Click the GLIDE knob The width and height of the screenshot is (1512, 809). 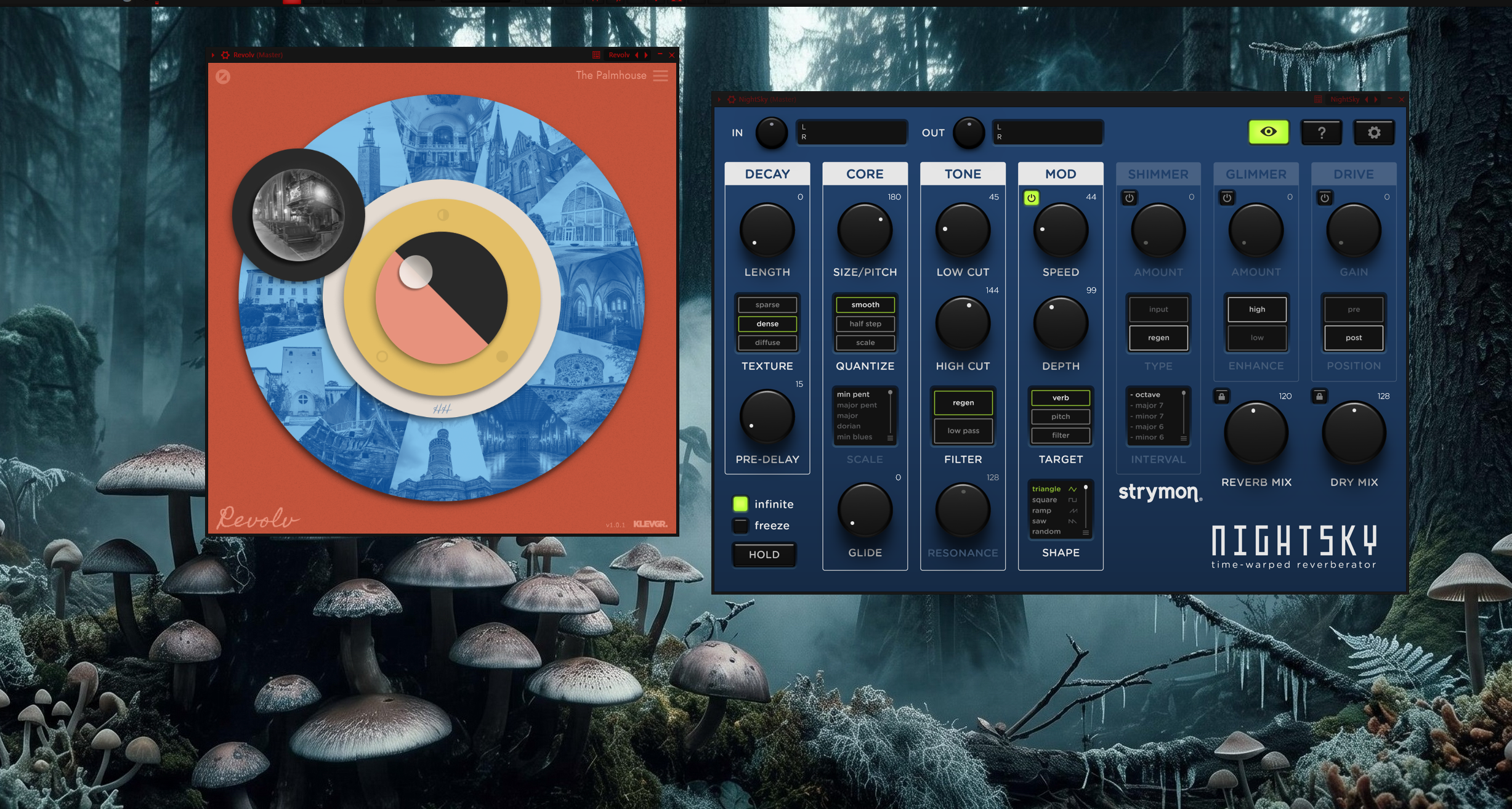coord(865,511)
